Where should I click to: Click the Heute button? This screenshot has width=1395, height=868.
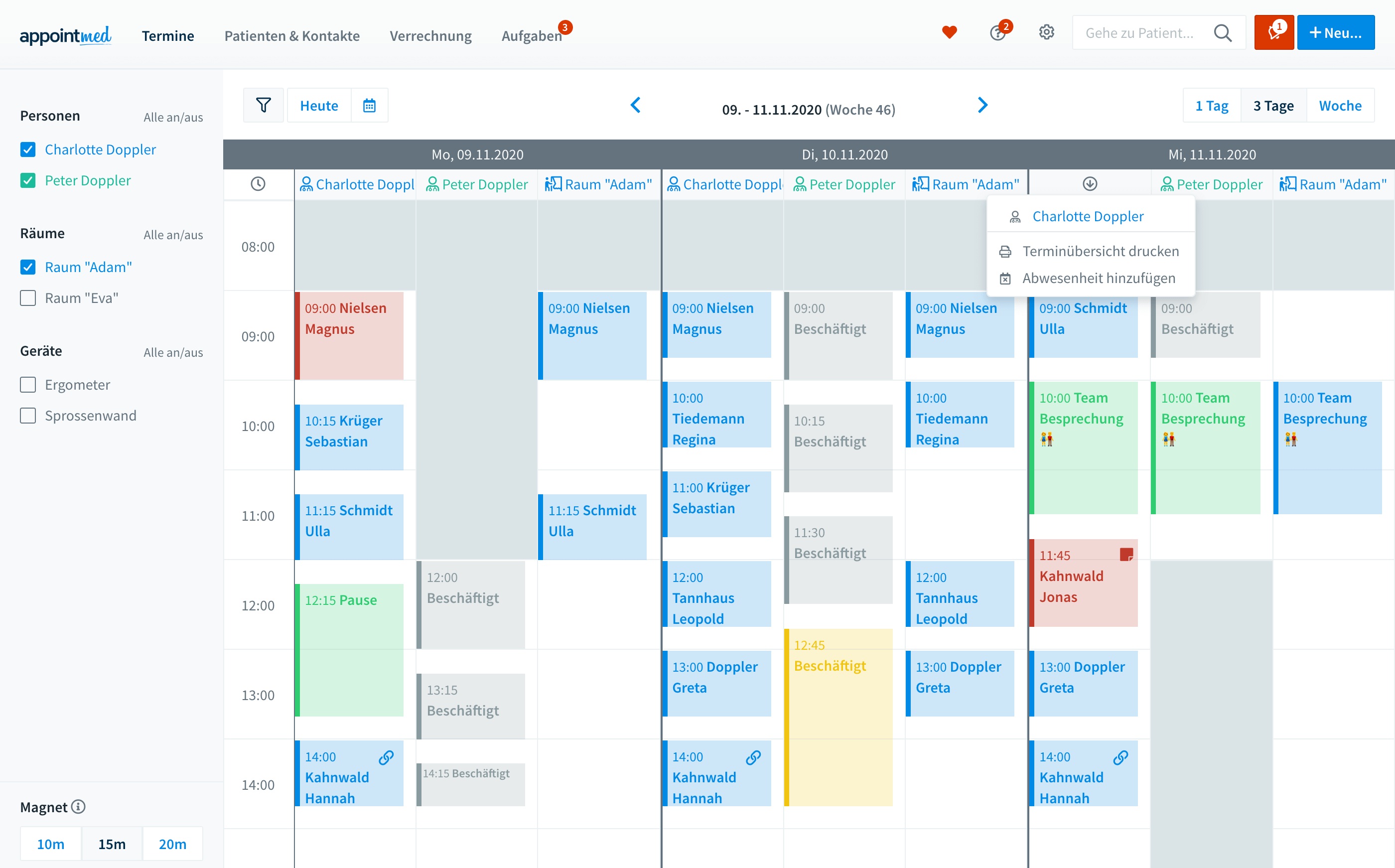pos(319,106)
